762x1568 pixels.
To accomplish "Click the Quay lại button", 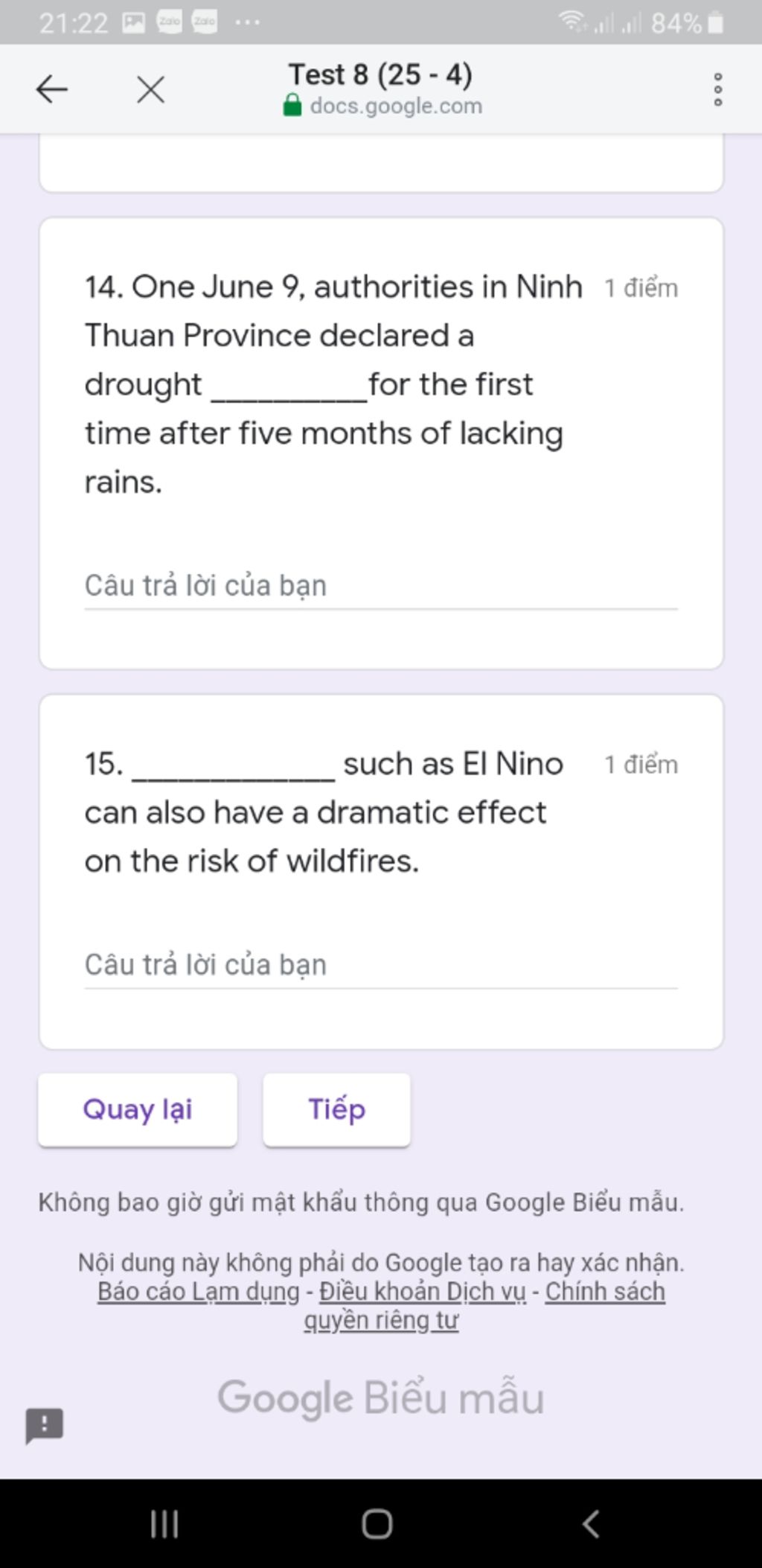I will (138, 1109).
